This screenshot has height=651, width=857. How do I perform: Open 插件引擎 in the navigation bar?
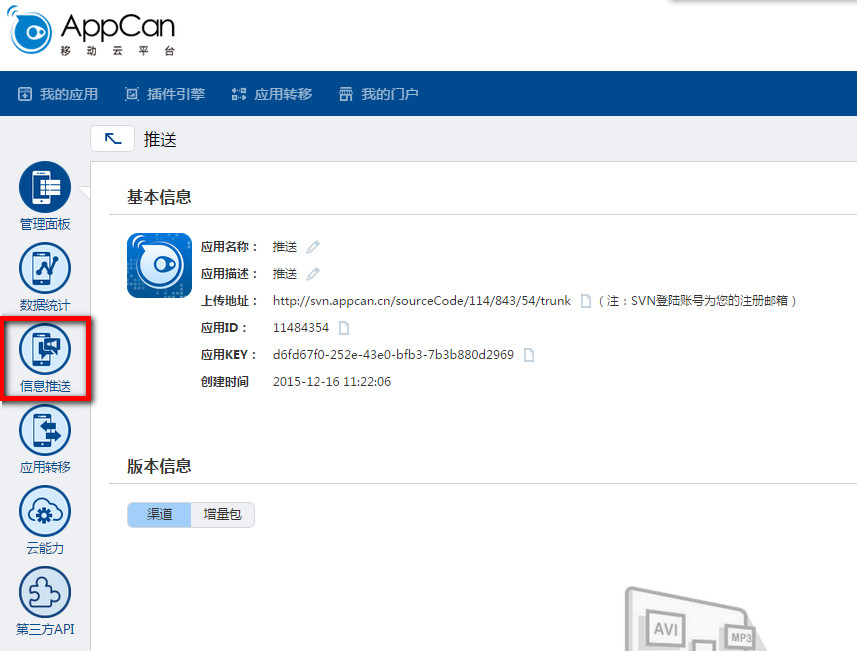(x=165, y=94)
